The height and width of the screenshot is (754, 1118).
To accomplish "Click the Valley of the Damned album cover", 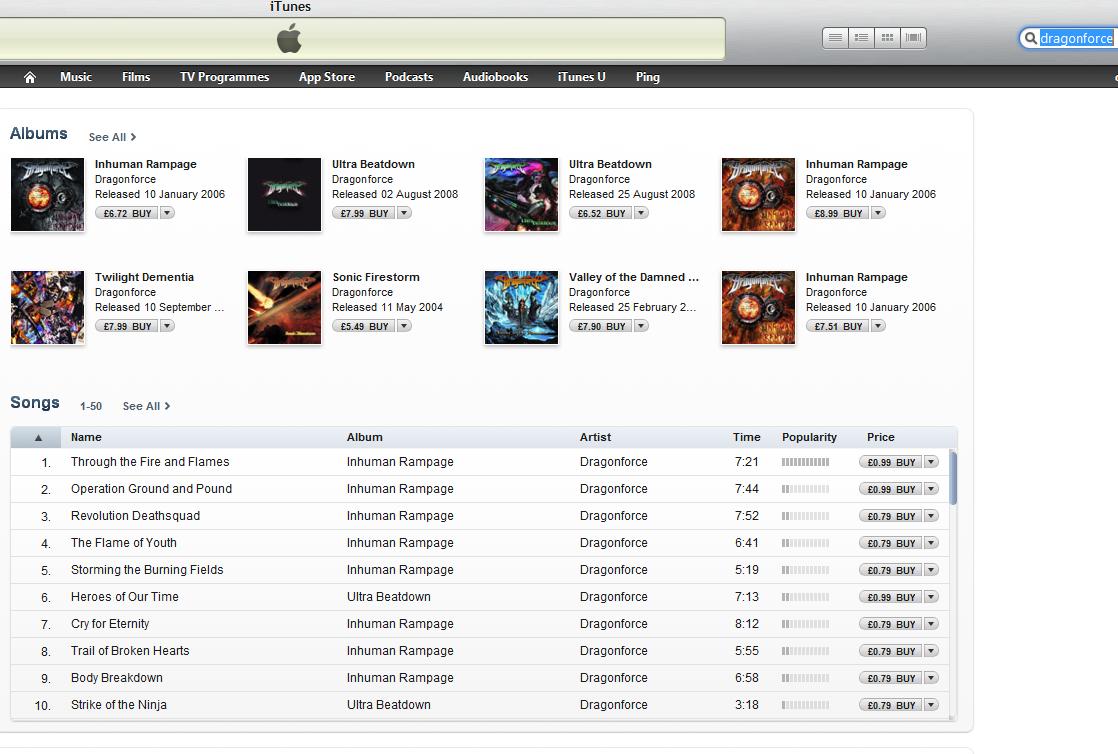I will point(521,307).
